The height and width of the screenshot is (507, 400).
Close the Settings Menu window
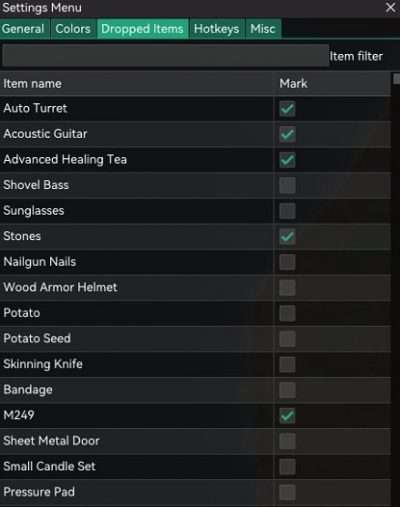(390, 7)
